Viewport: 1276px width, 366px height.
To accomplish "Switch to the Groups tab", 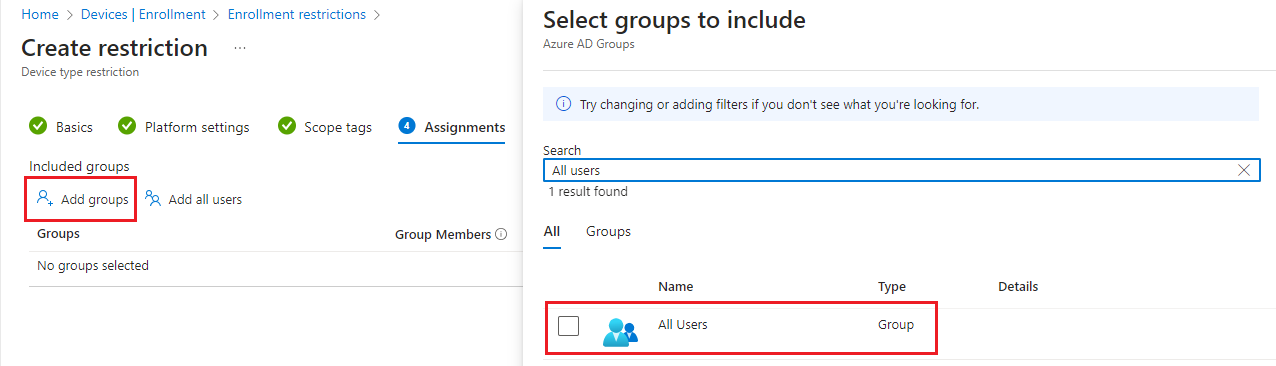I will click(608, 231).
